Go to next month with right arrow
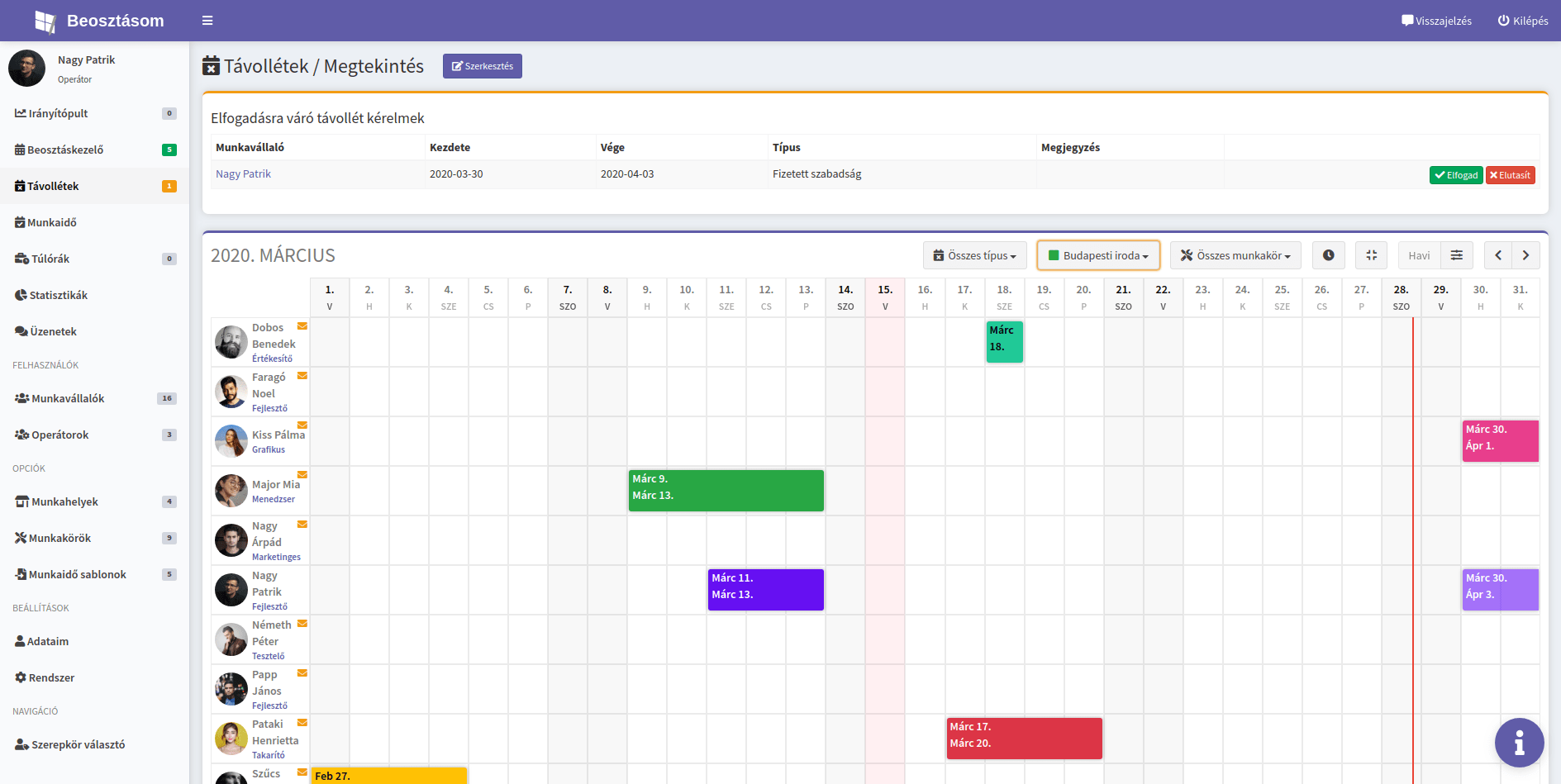This screenshot has width=1561, height=784. coord(1525,255)
